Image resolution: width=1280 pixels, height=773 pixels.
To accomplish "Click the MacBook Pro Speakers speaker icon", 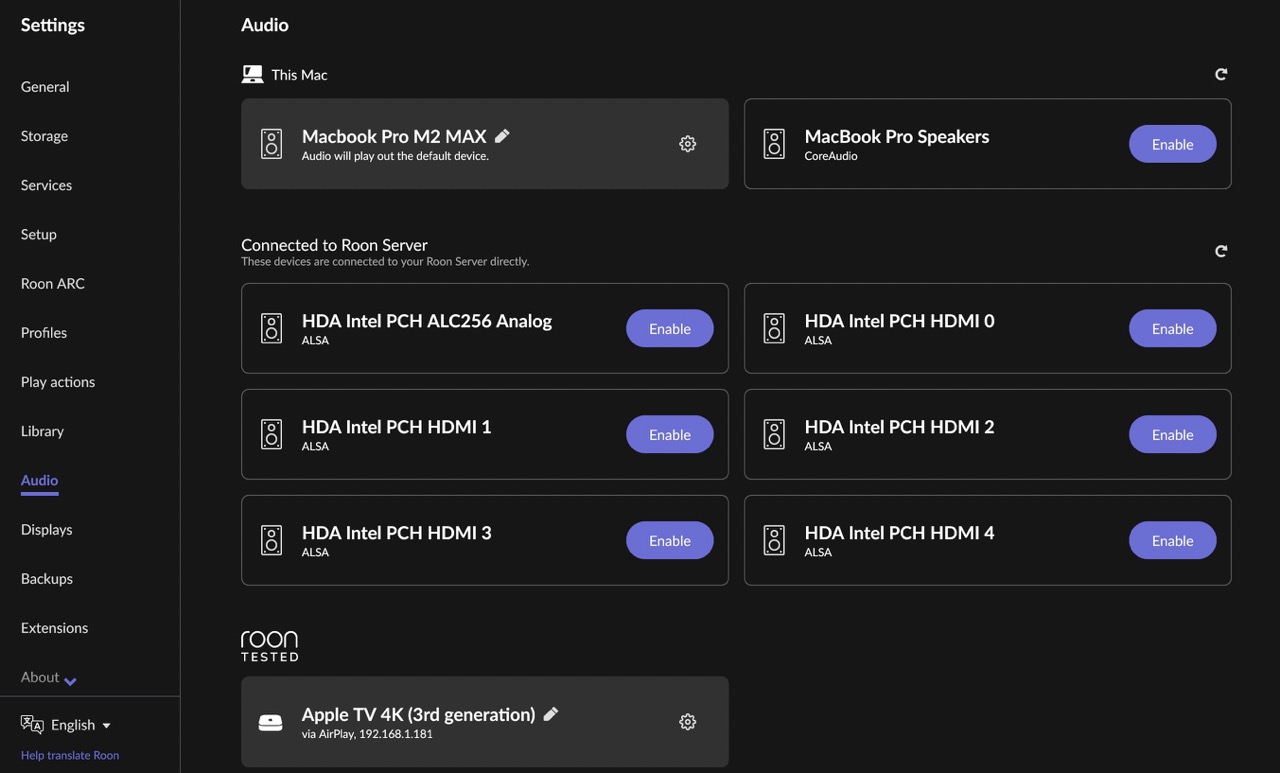I will coord(774,144).
